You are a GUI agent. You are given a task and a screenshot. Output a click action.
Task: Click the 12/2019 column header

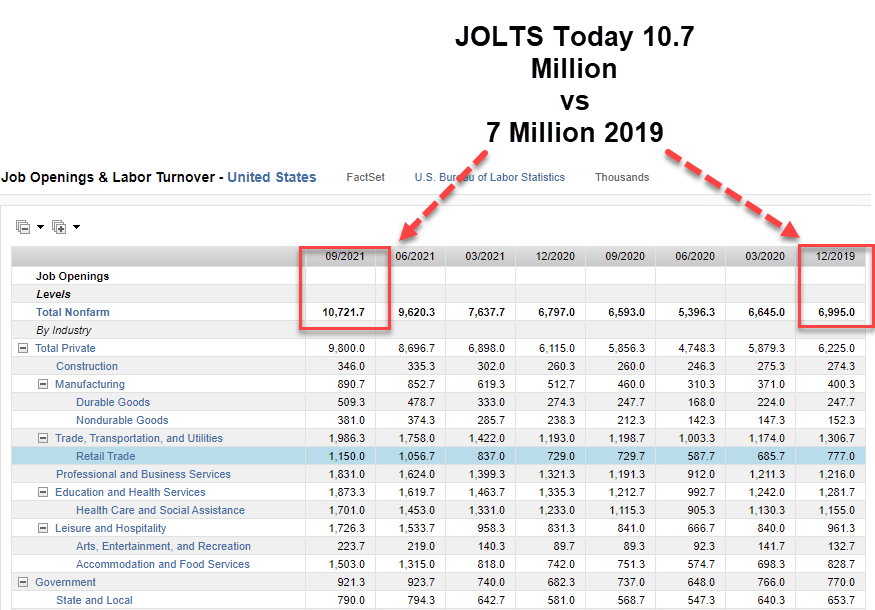coord(834,256)
